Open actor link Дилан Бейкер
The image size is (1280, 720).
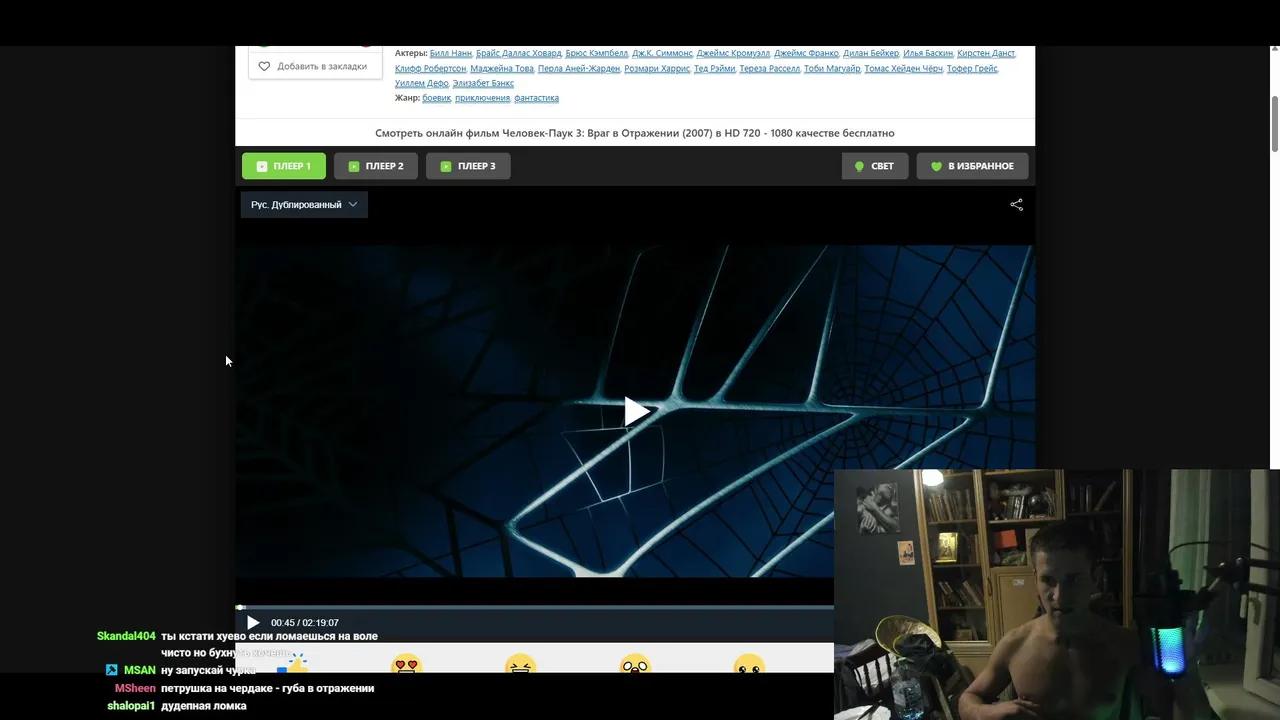coord(871,53)
